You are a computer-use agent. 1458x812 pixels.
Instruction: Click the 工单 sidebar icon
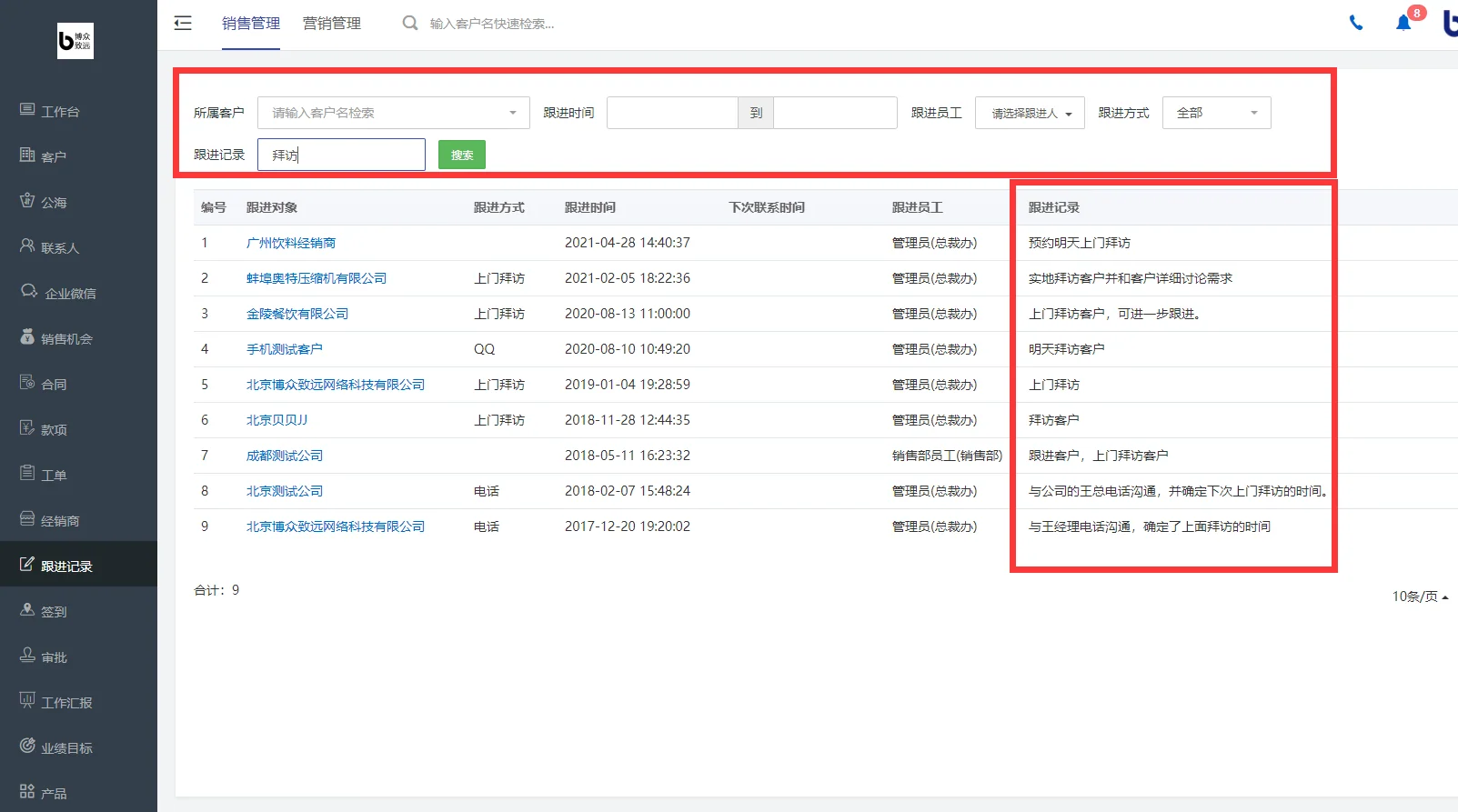(27, 473)
